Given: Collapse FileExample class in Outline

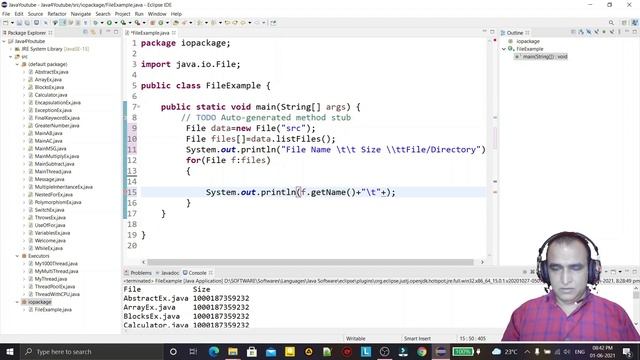Looking at the screenshot, I should (x=504, y=49).
